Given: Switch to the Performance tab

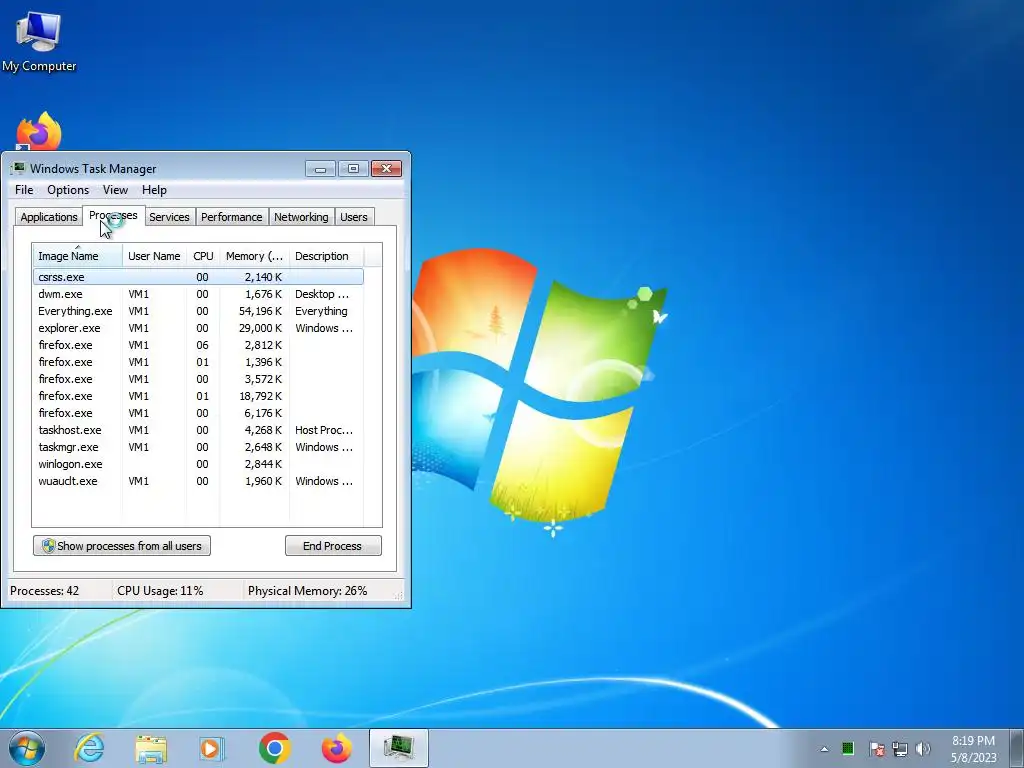Looking at the screenshot, I should (x=231, y=217).
